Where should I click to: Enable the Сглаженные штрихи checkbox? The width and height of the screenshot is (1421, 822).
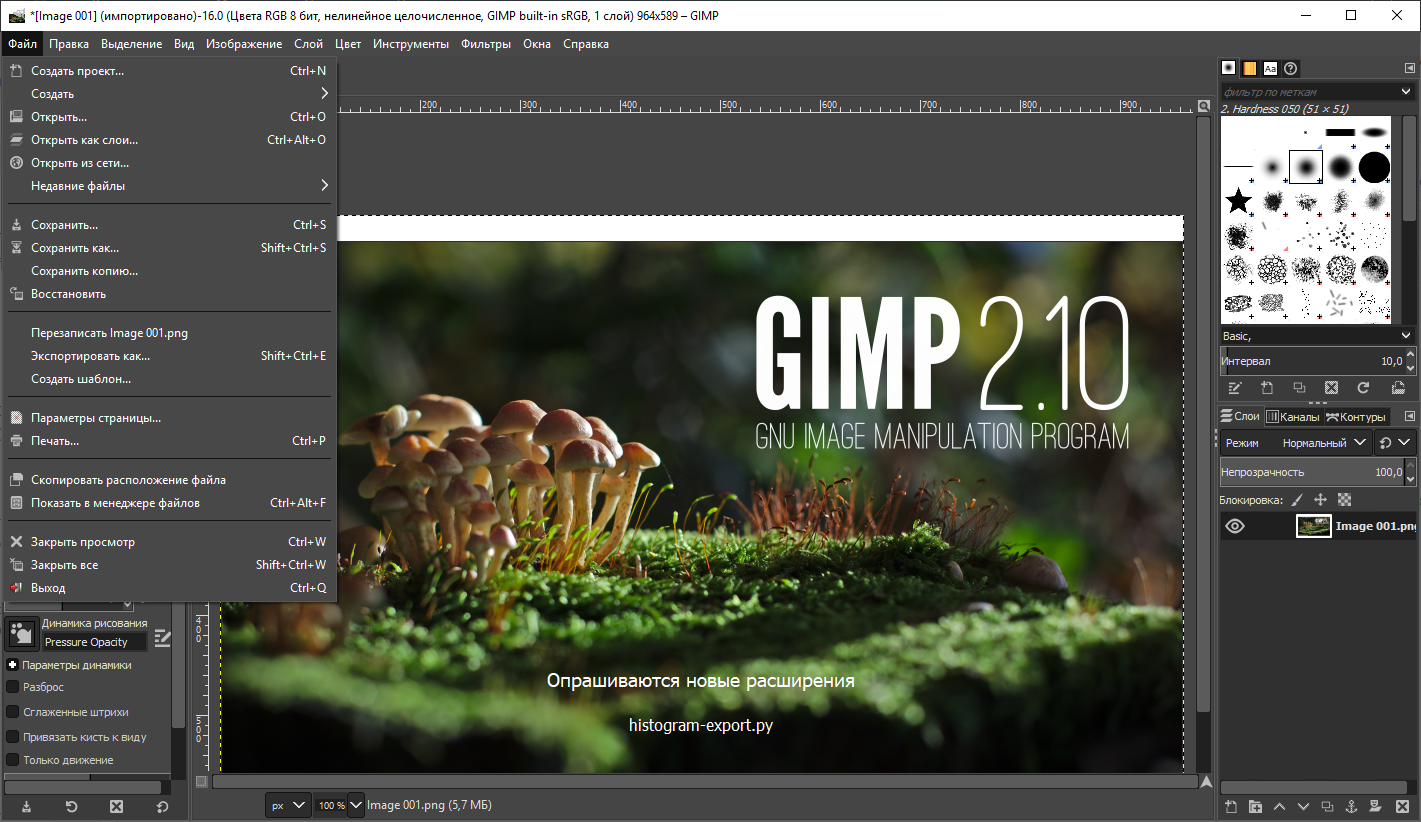coord(13,712)
